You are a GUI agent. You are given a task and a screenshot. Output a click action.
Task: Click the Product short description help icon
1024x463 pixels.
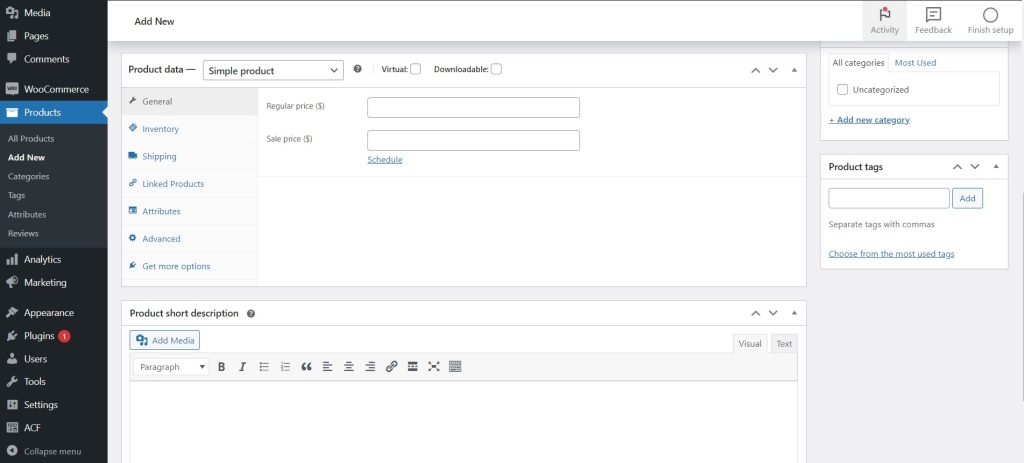click(x=251, y=313)
